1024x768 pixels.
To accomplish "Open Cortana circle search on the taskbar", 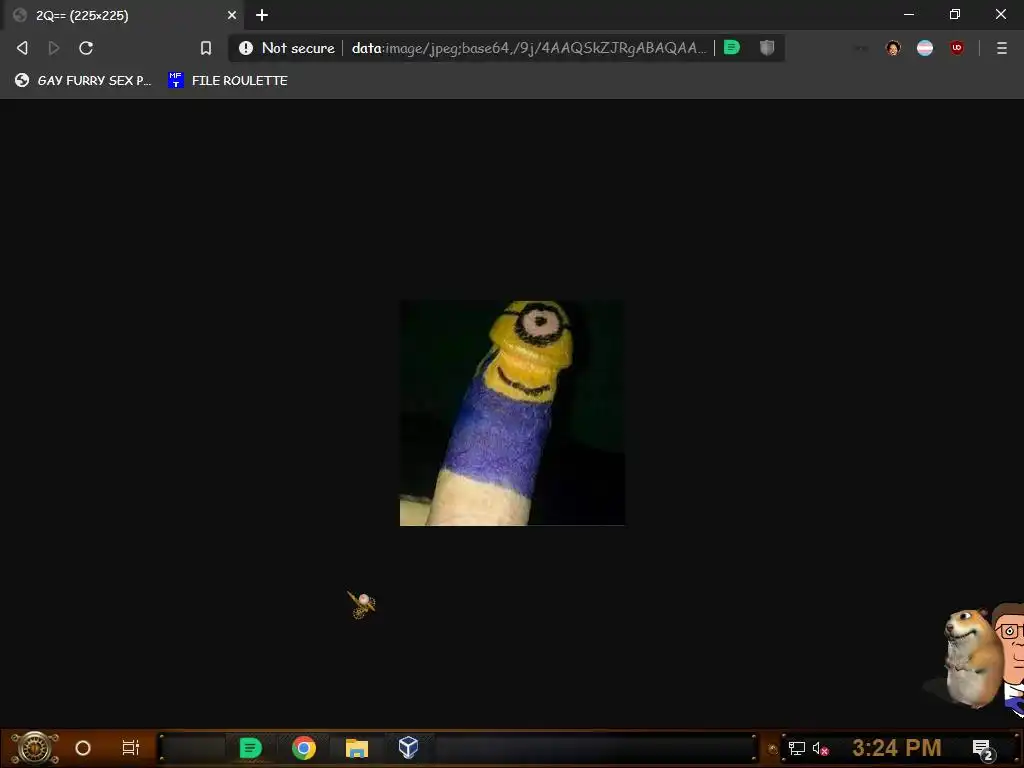I will [83, 748].
